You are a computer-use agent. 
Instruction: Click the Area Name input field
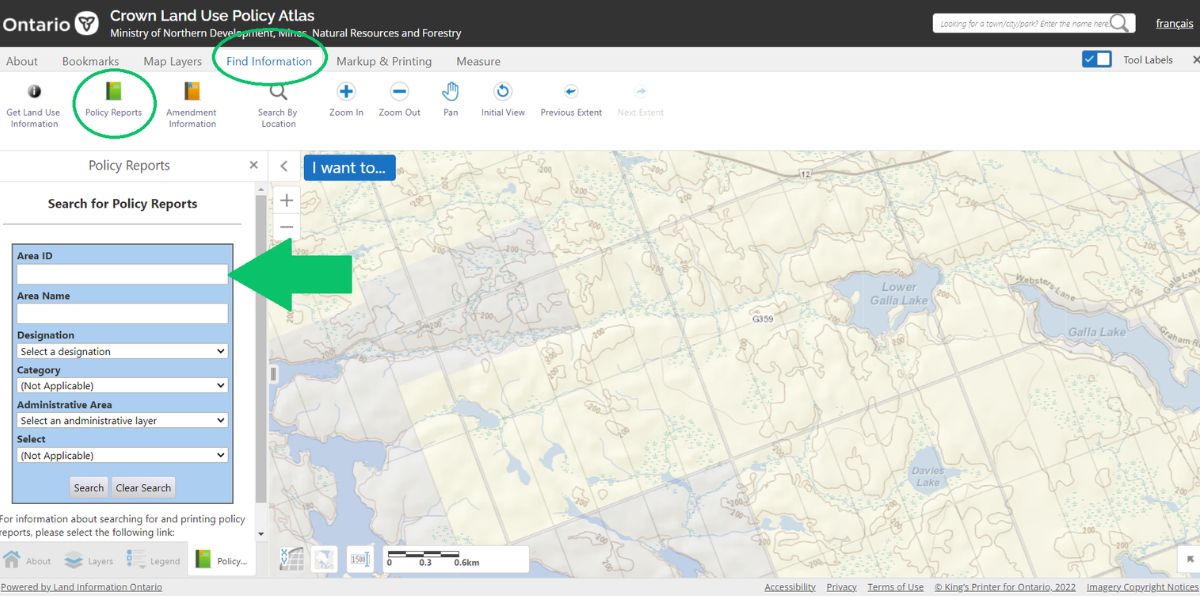tap(122, 314)
